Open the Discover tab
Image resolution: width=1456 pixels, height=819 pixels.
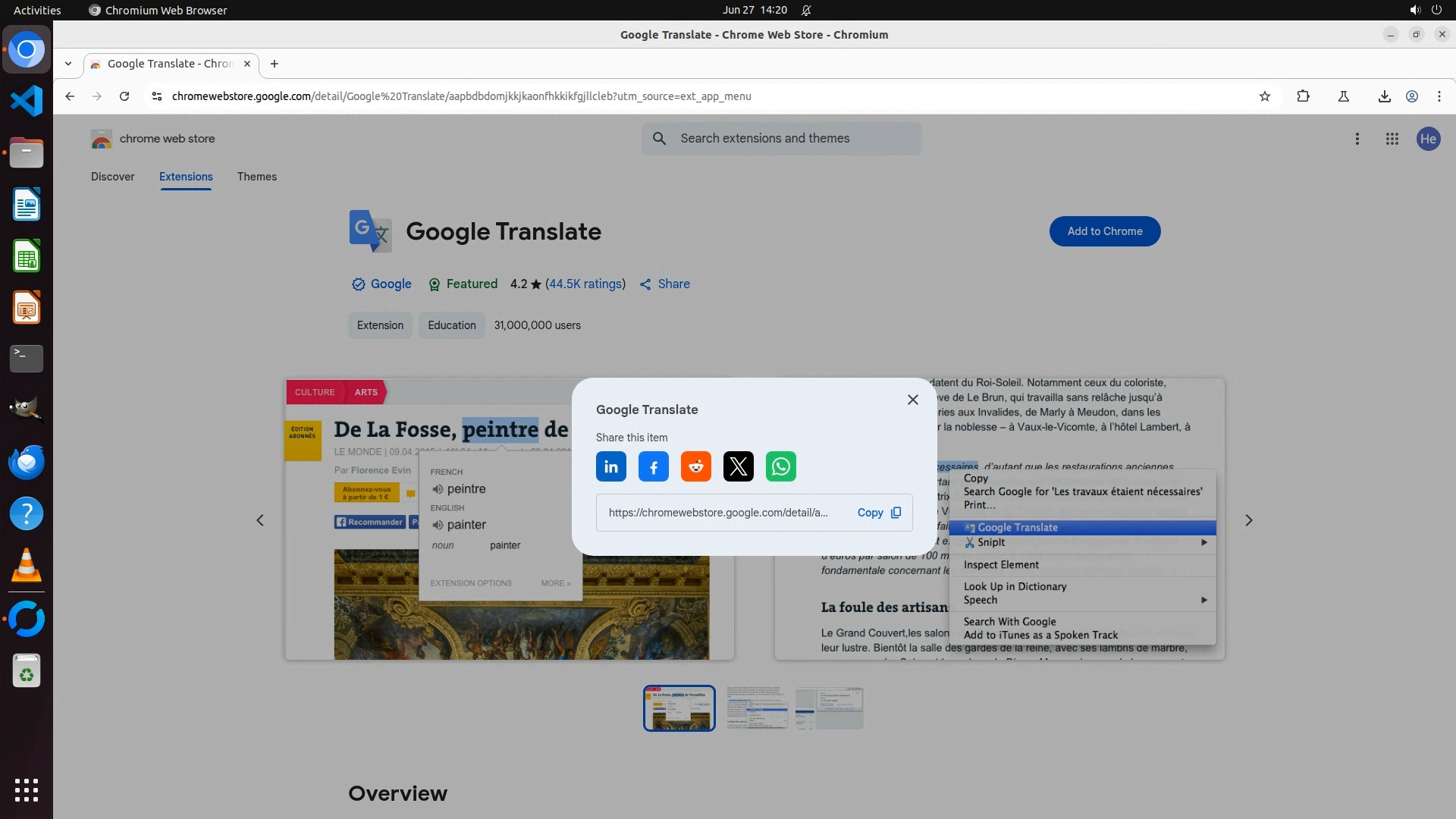coord(112,177)
